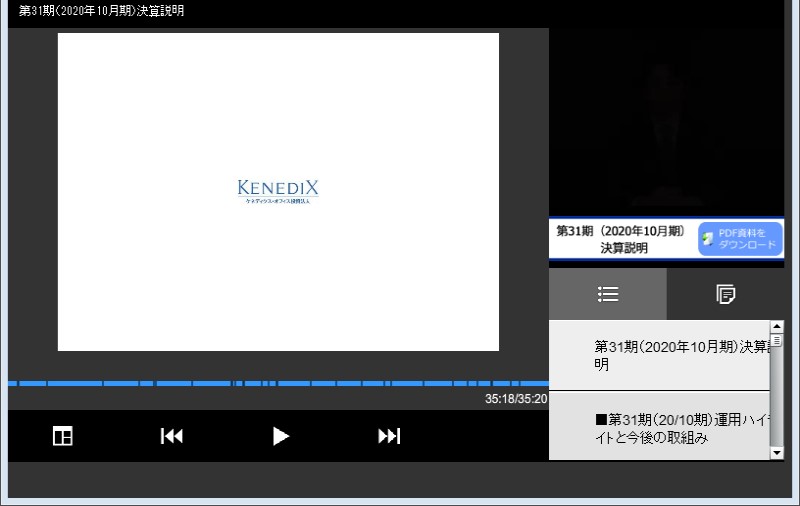Open the chapter list tab
800x506 pixels.
(608, 294)
